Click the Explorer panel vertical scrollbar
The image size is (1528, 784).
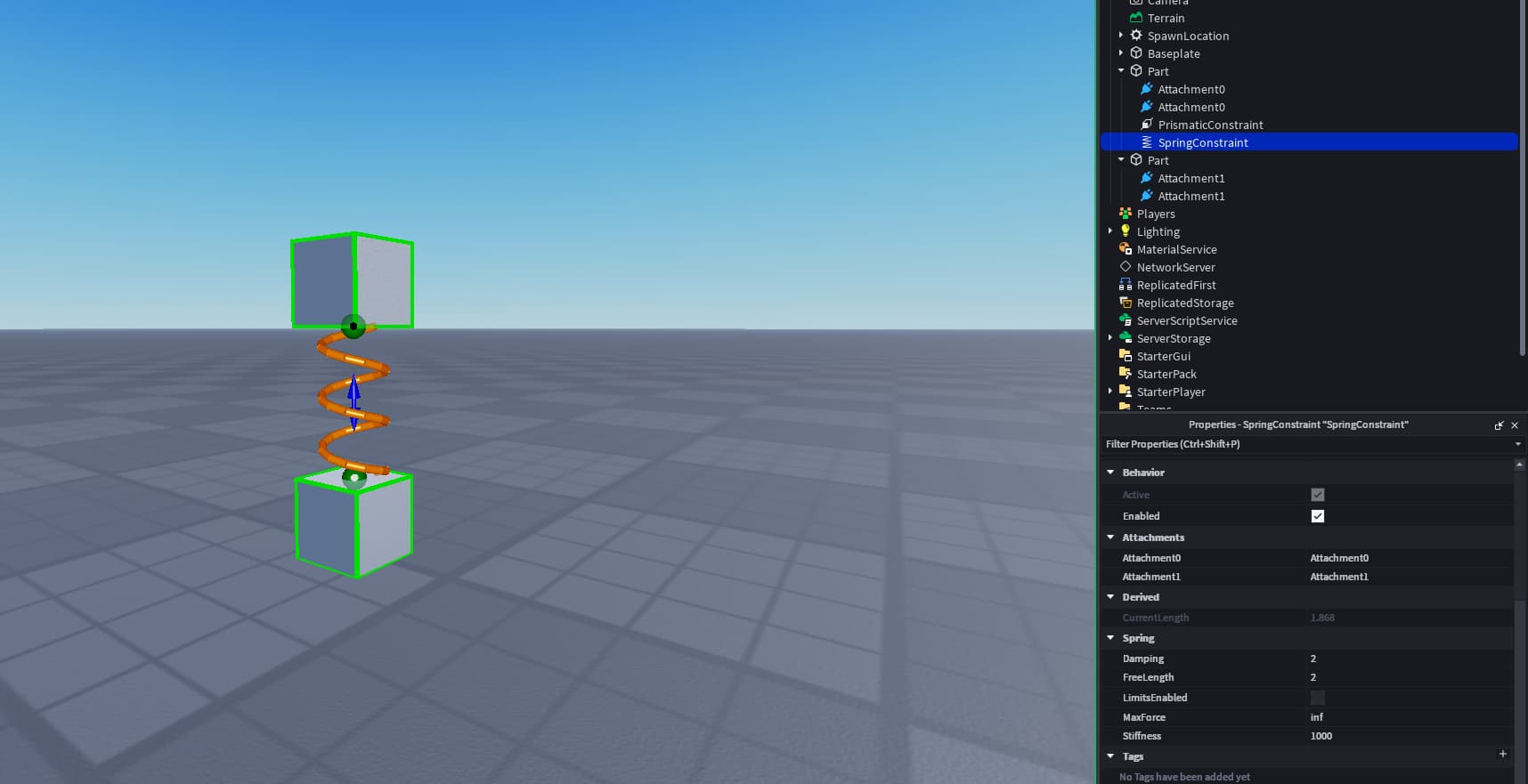[x=1522, y=178]
